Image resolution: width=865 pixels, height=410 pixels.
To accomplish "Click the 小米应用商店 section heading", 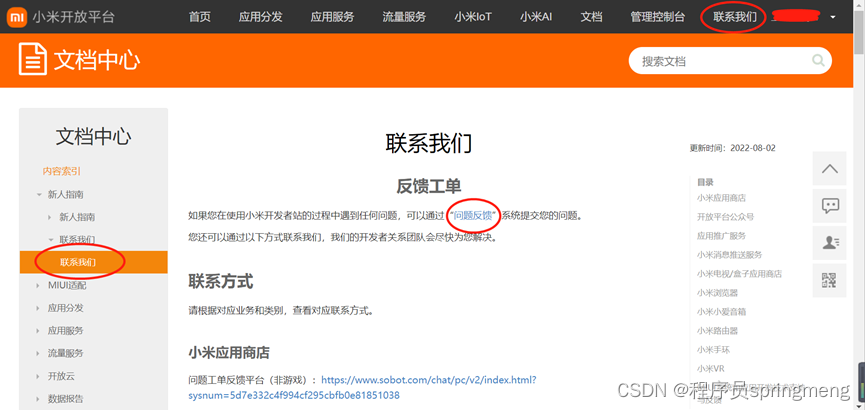I will tap(229, 352).
